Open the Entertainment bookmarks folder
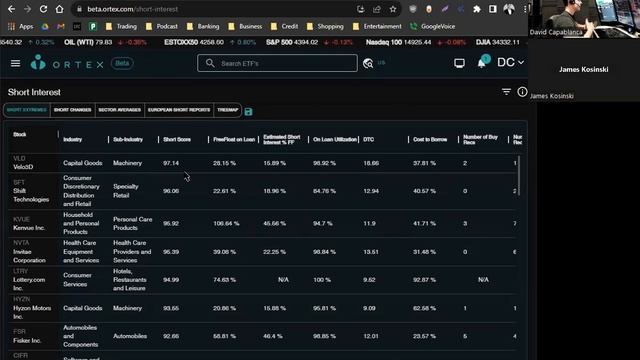The width and height of the screenshot is (640, 360). pyautogui.click(x=377, y=27)
